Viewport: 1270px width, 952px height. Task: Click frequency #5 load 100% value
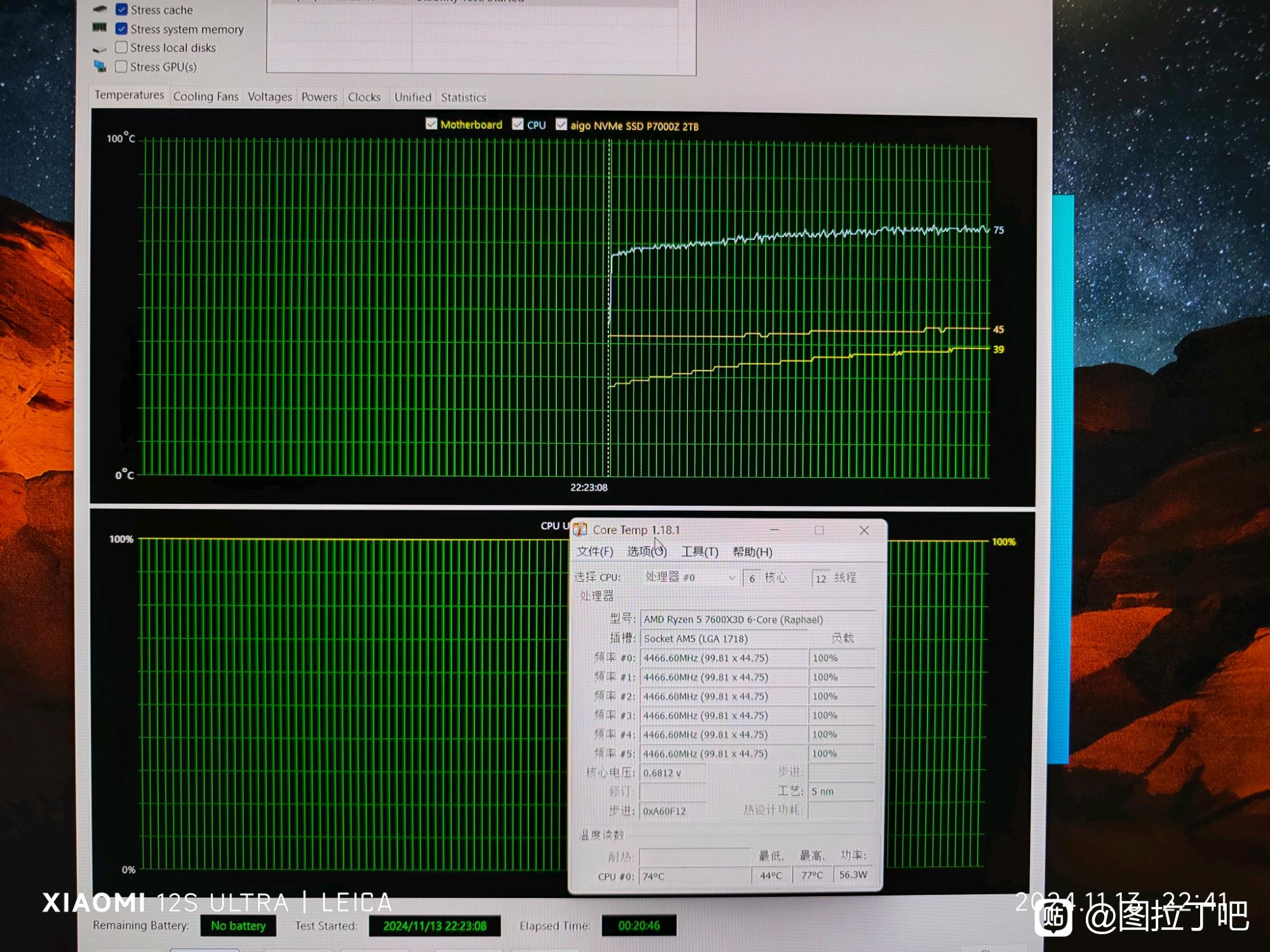tap(841, 753)
